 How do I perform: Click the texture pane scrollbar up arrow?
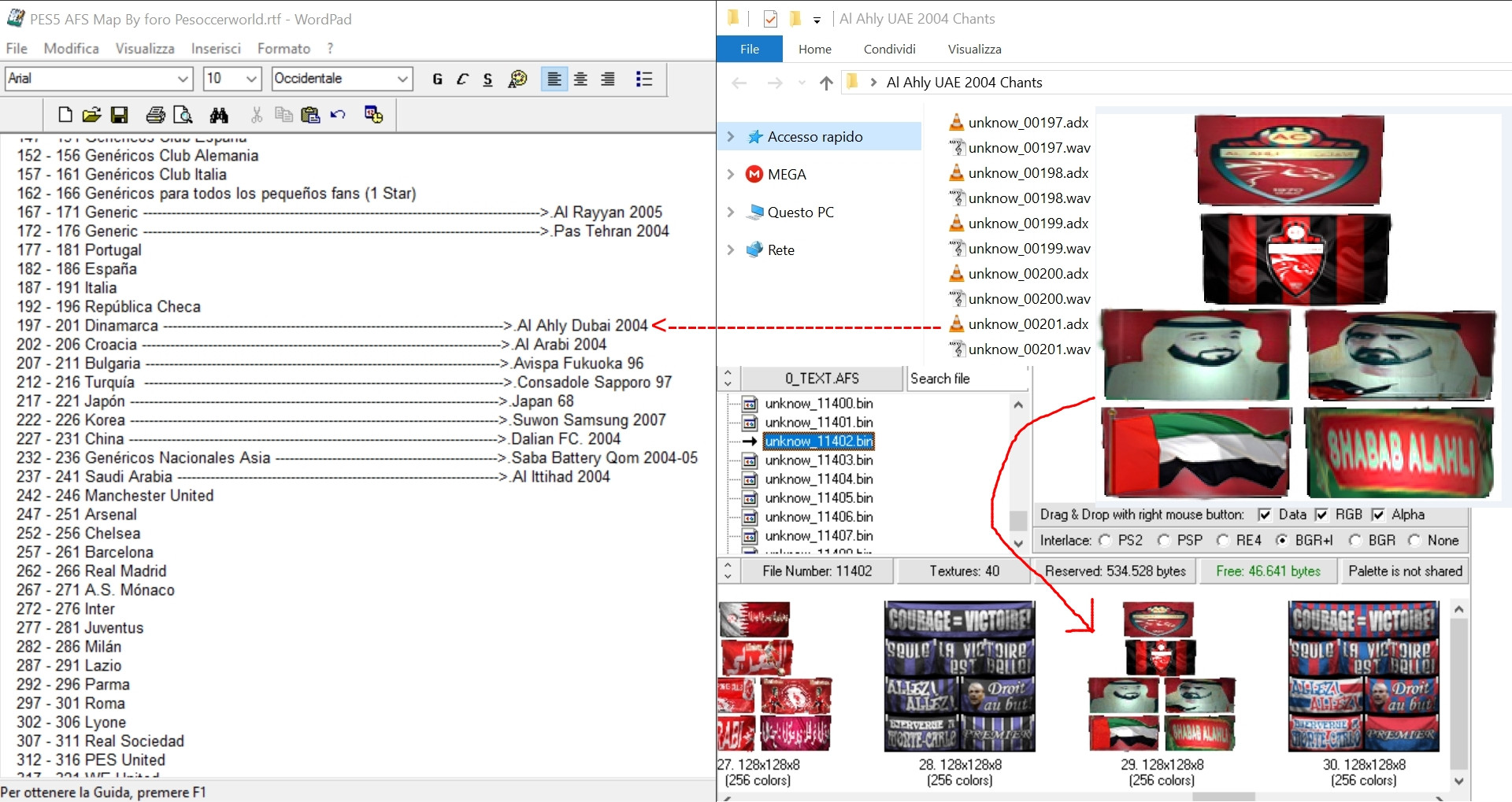click(x=1458, y=609)
